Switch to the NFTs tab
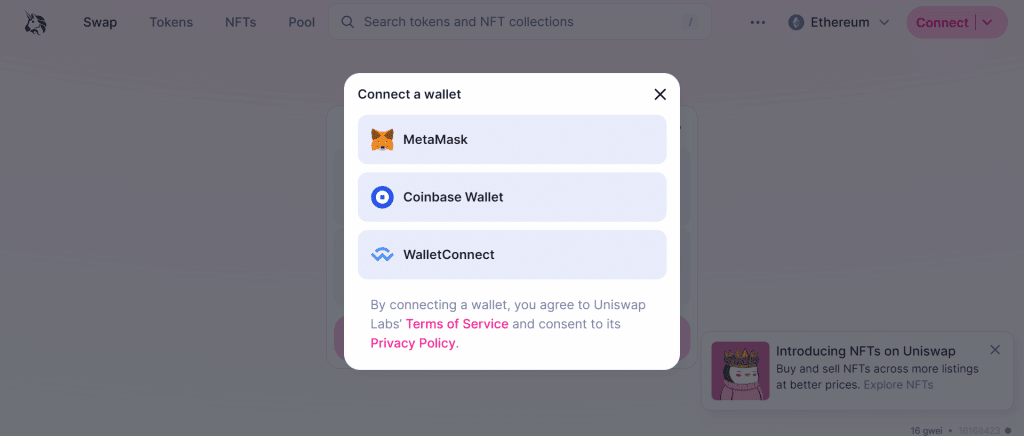 (240, 22)
